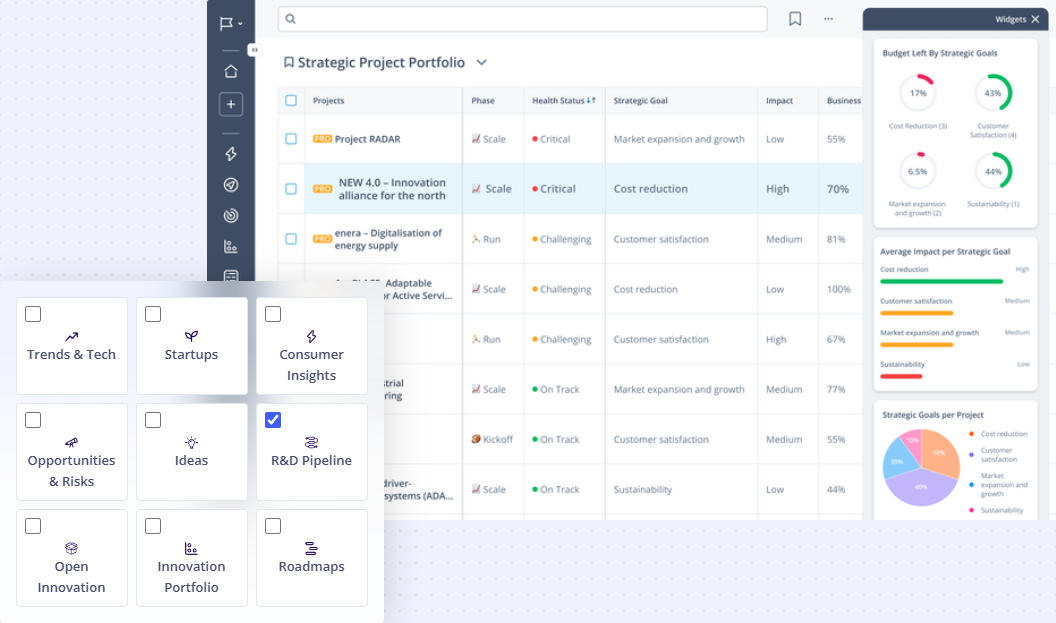
Task: Click the Impact column header
Action: click(x=779, y=100)
